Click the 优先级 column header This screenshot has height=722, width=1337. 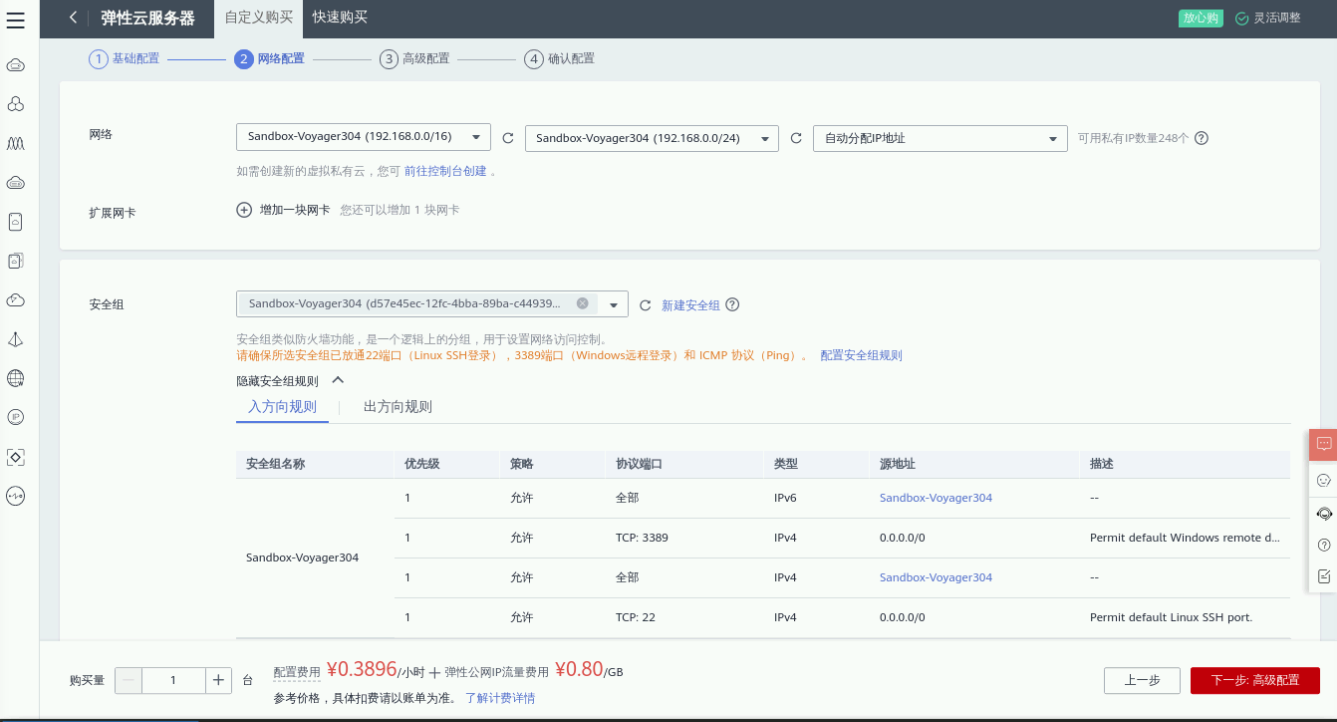(x=422, y=465)
